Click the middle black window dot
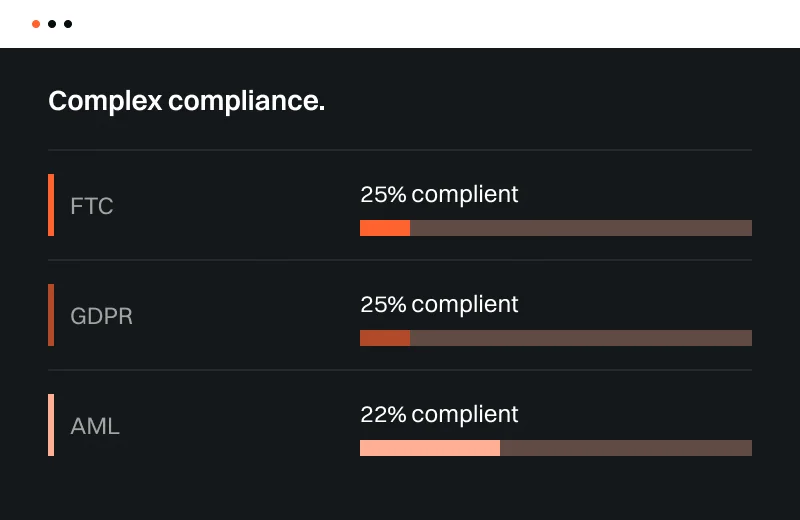The image size is (800, 520). pyautogui.click(x=52, y=23)
